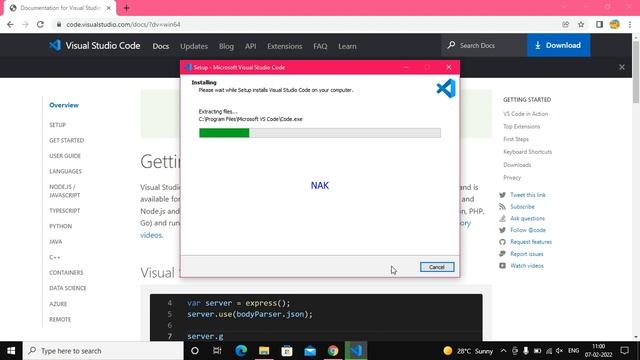The width and height of the screenshot is (640, 360).
Task: Open the REMOTE docs section
Action: click(x=60, y=320)
